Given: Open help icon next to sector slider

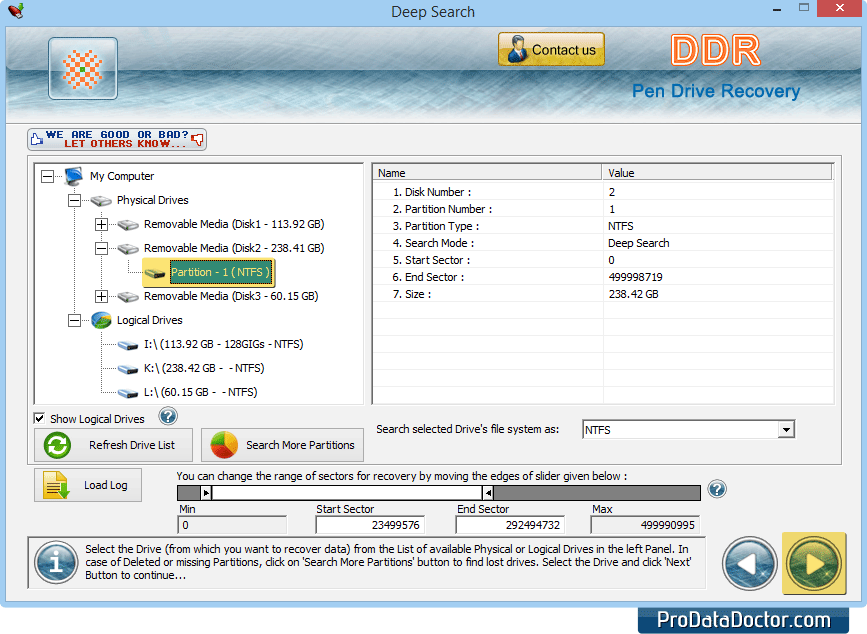Looking at the screenshot, I should [x=717, y=489].
